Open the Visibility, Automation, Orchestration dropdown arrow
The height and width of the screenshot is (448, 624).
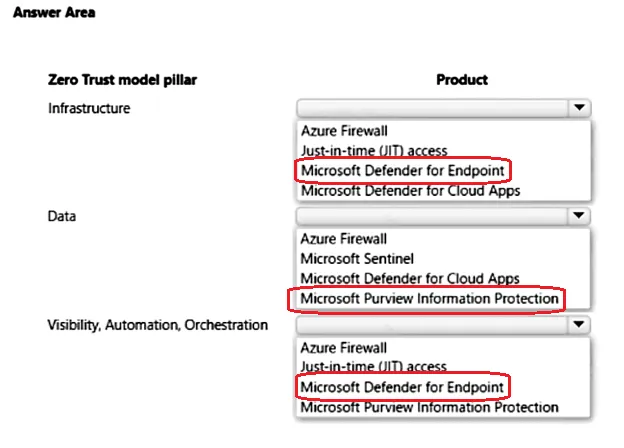point(579,324)
